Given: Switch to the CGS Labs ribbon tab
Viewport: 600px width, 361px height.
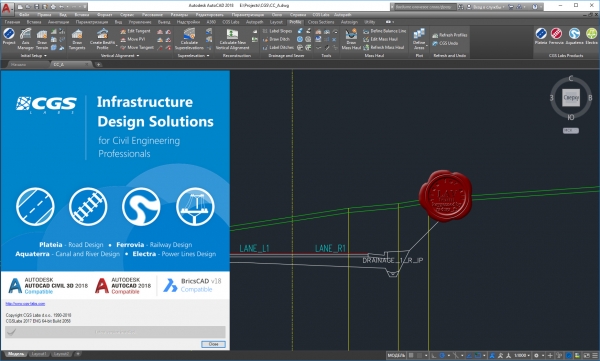Looking at the screenshot, I should (231, 22).
